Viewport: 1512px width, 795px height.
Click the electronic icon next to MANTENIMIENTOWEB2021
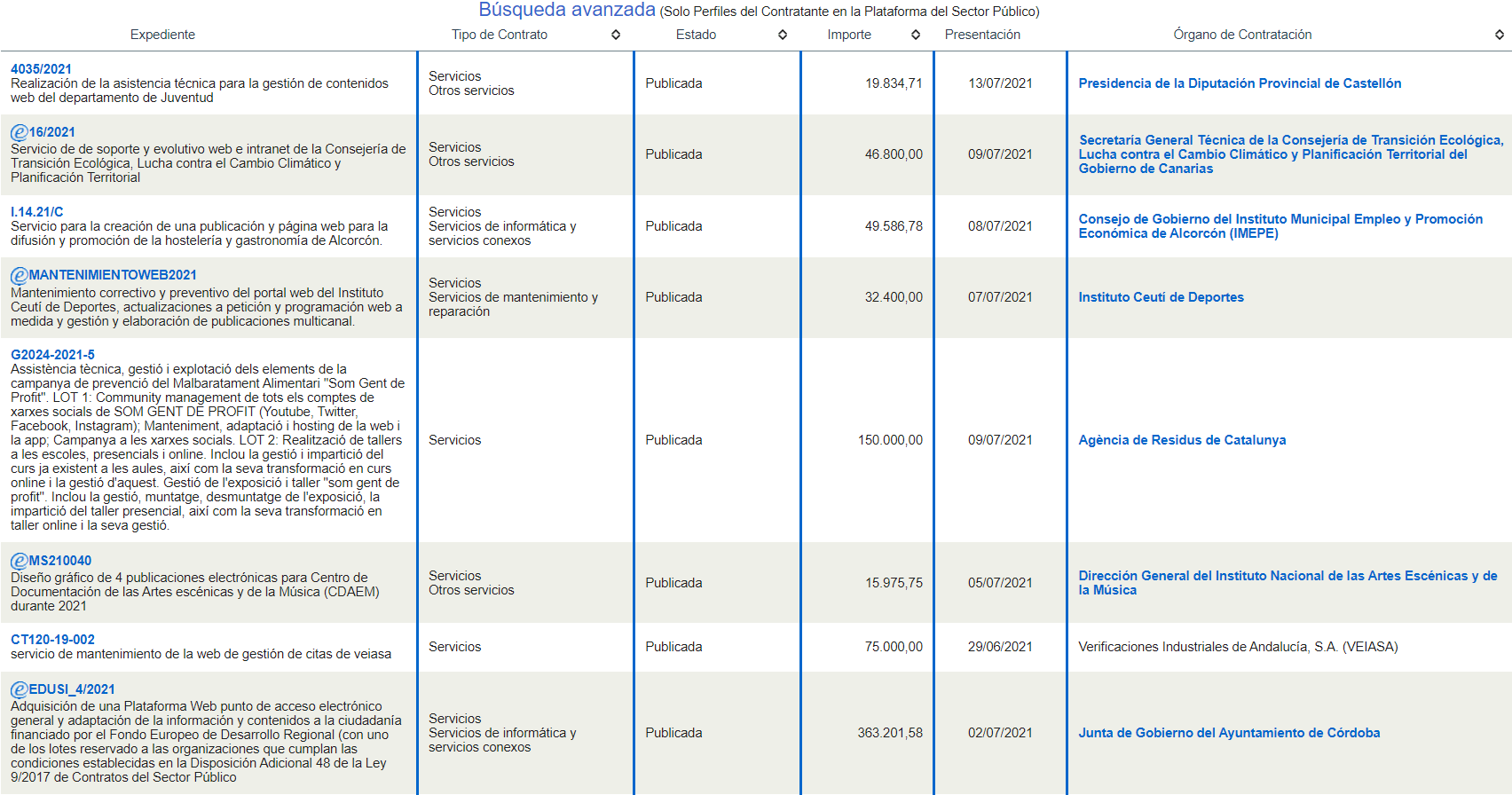[19, 275]
